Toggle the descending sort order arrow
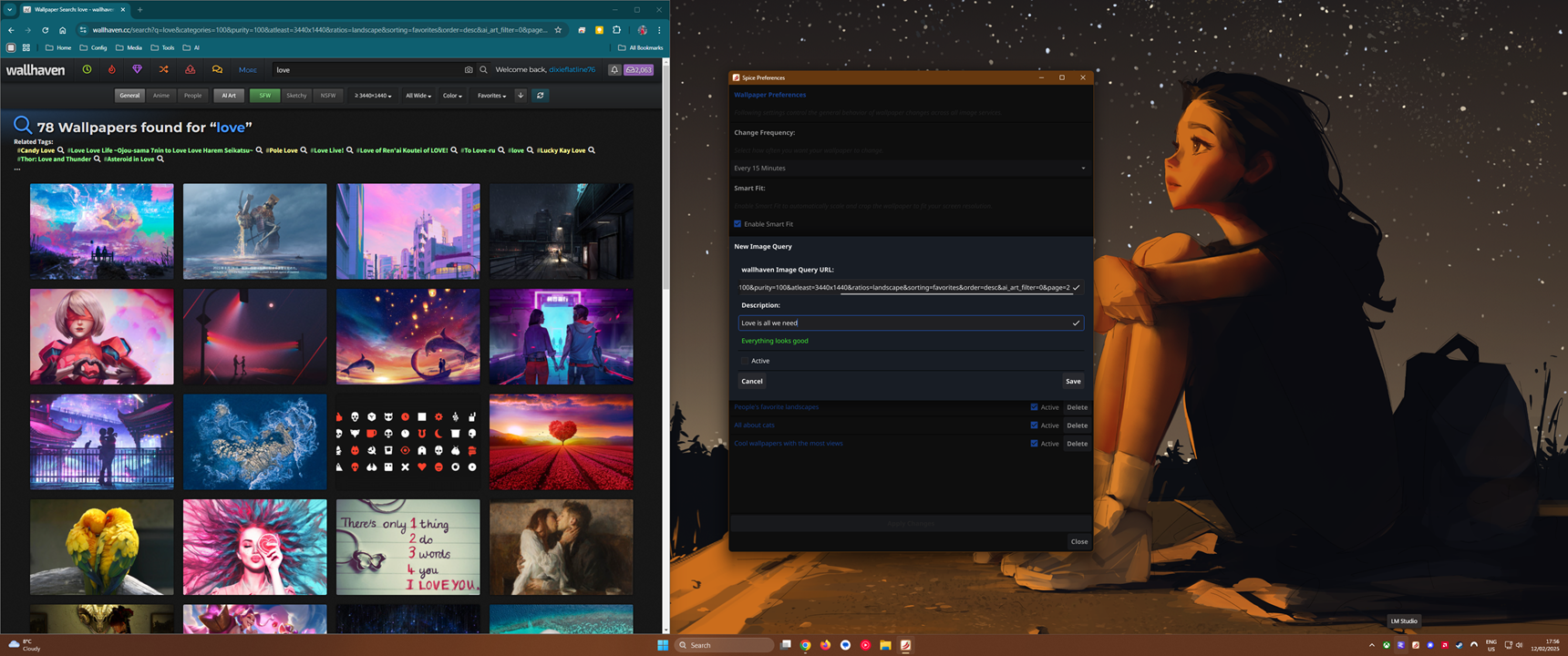The width and height of the screenshot is (1568, 656). click(x=521, y=95)
